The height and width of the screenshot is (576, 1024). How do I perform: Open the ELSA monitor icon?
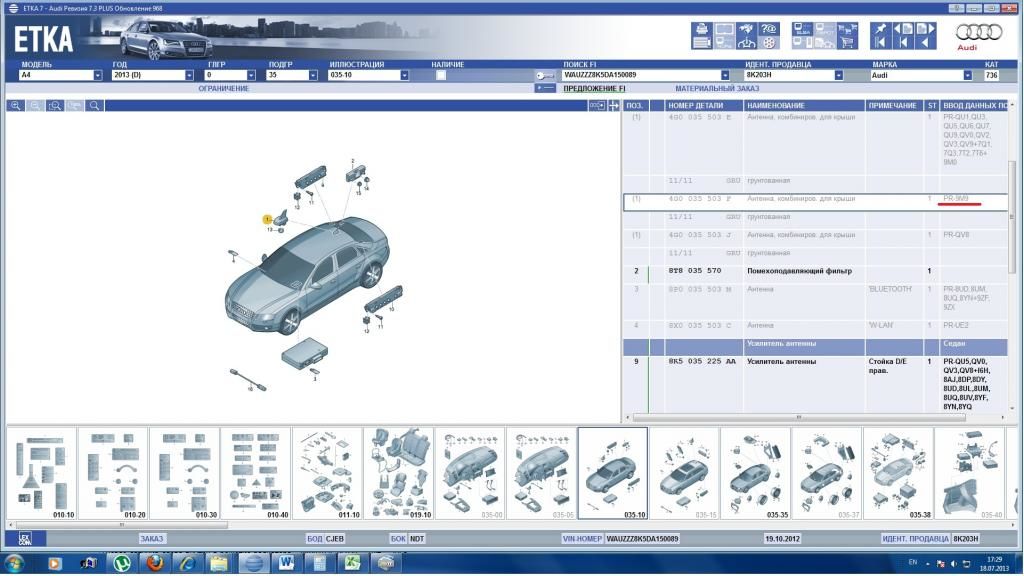[x=802, y=29]
